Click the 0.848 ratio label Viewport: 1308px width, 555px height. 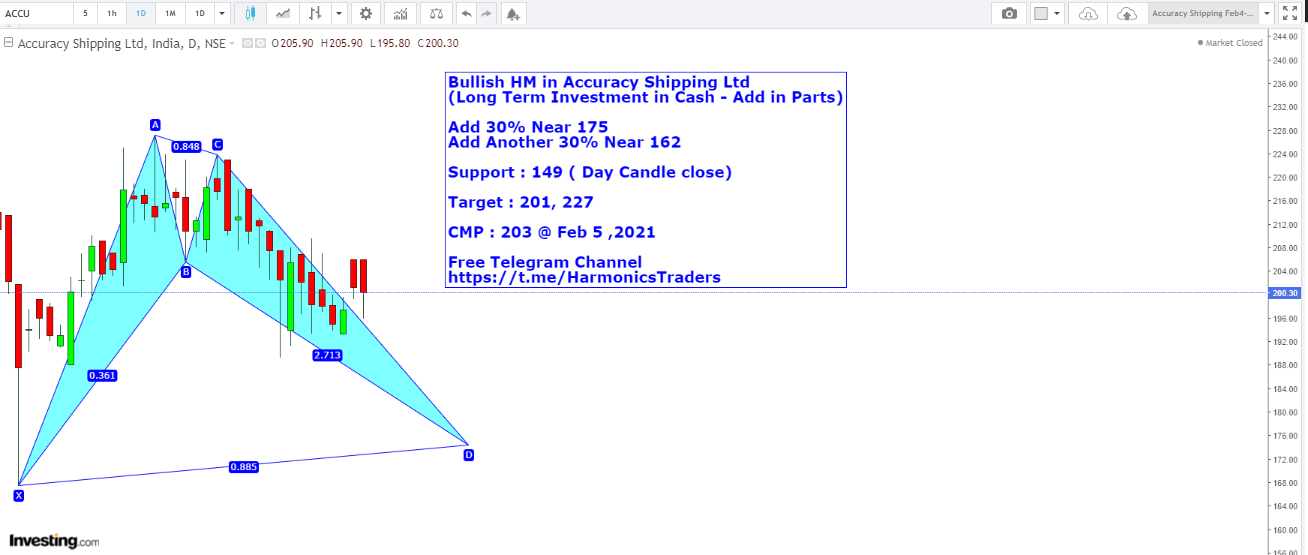coord(186,146)
